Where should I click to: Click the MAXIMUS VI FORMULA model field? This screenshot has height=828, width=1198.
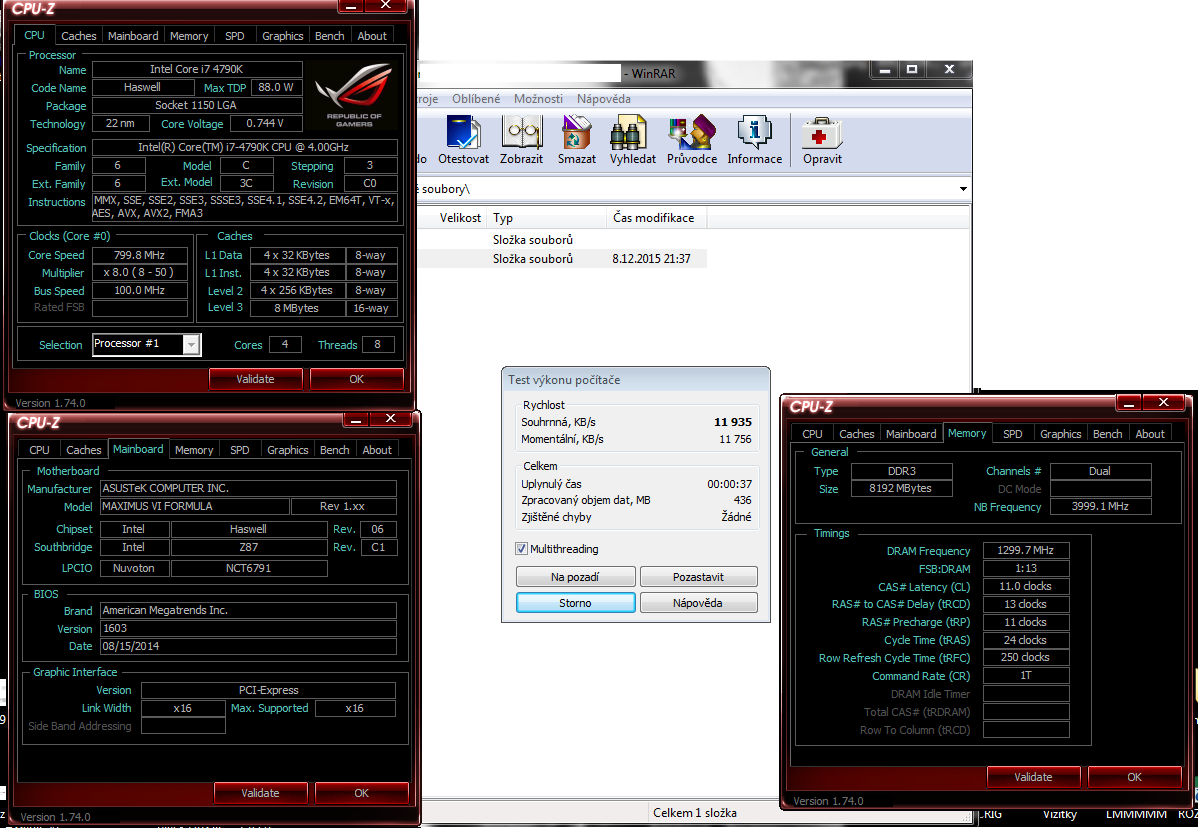[x=195, y=506]
